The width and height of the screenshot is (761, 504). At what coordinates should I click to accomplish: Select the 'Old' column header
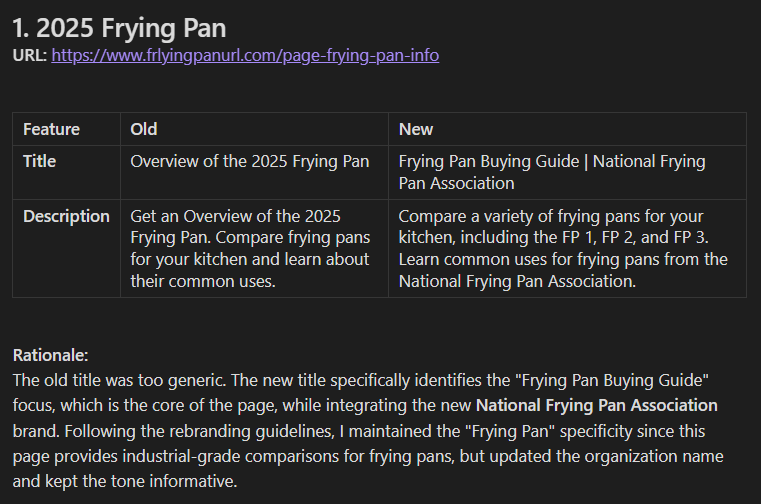coord(144,129)
